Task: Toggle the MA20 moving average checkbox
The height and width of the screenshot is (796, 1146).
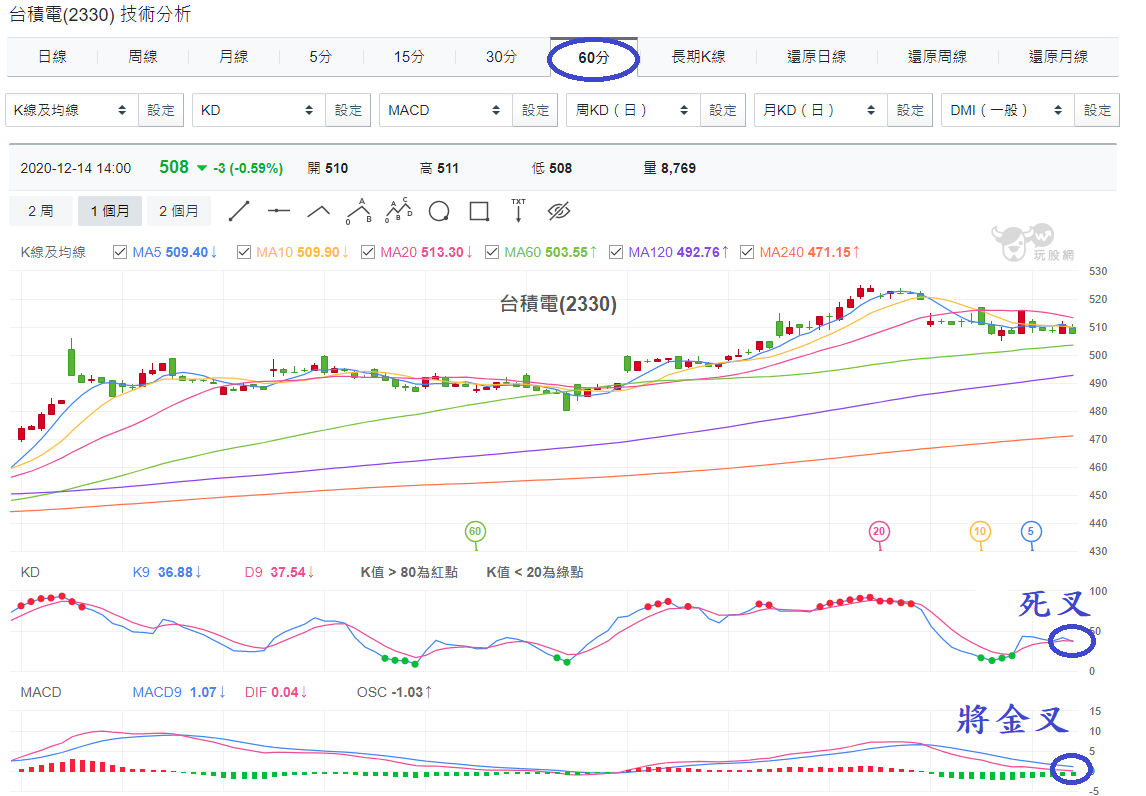Action: 368,252
